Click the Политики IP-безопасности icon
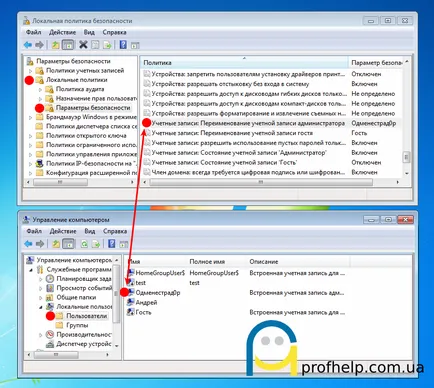Image resolution: width=434 pixels, height=388 pixels. [x=40, y=163]
